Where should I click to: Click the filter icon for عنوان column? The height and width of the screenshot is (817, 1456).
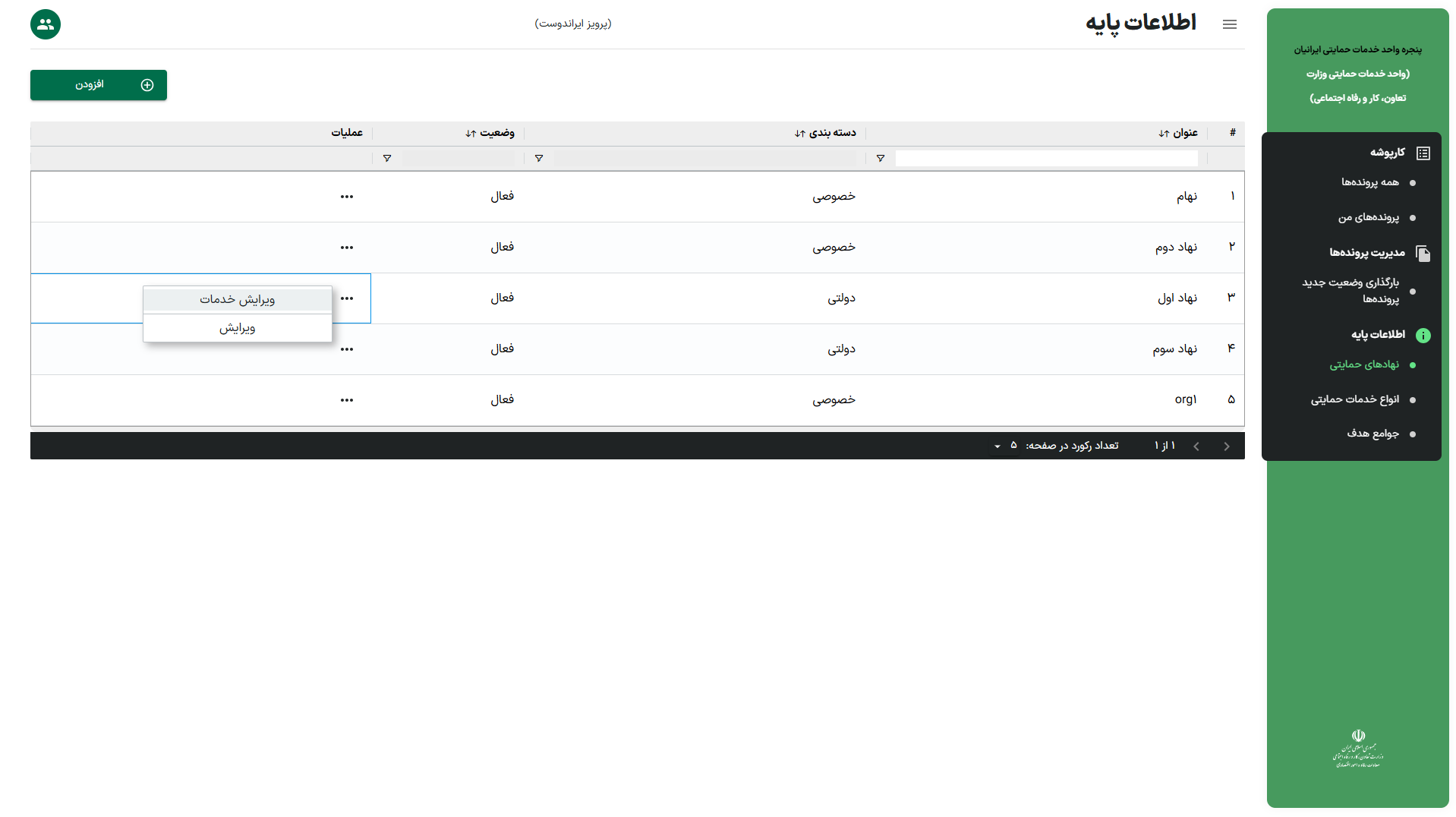tap(880, 158)
